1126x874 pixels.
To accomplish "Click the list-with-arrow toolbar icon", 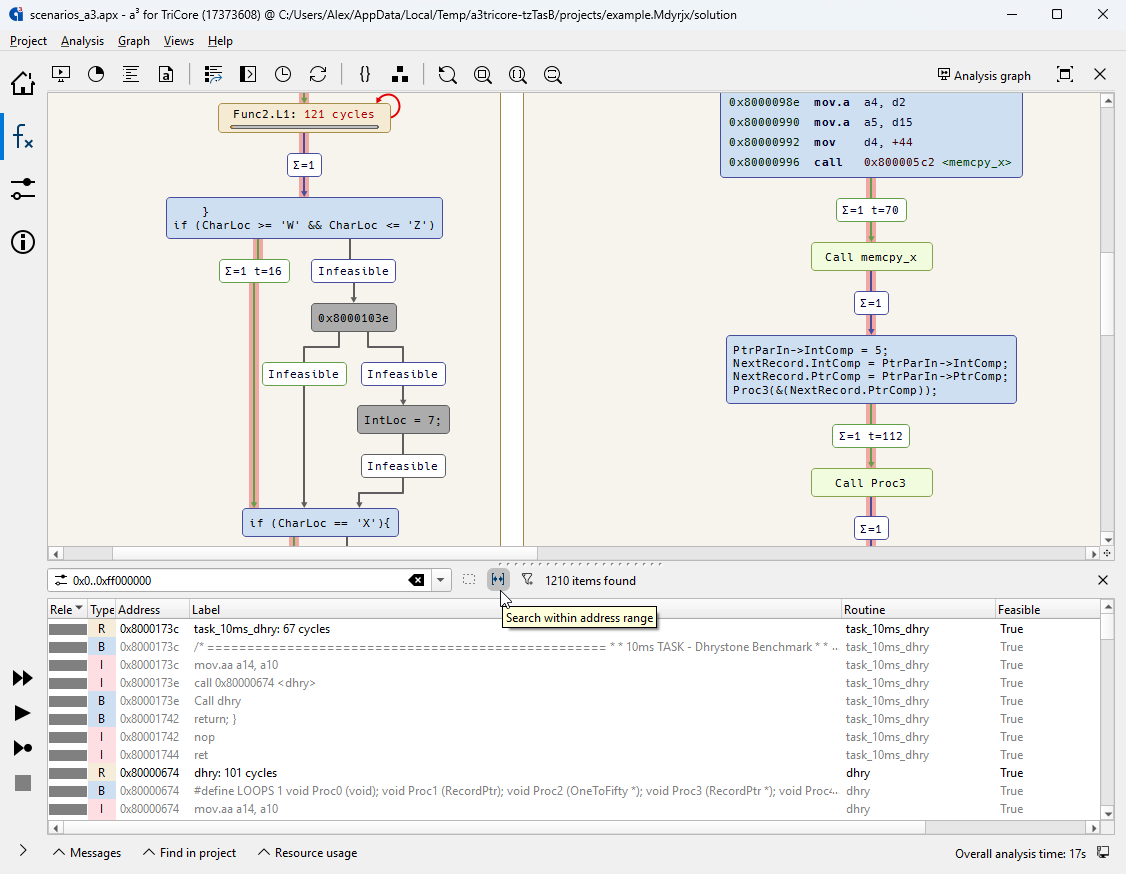I will (x=213, y=74).
